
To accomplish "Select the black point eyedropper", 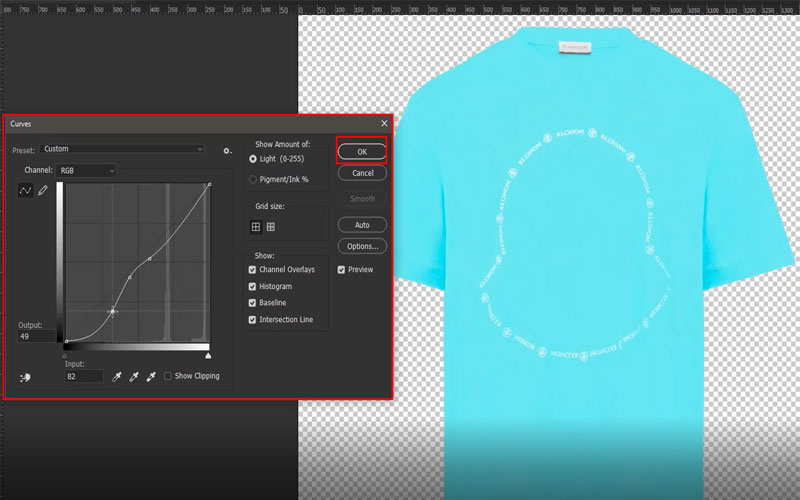I will (117, 377).
